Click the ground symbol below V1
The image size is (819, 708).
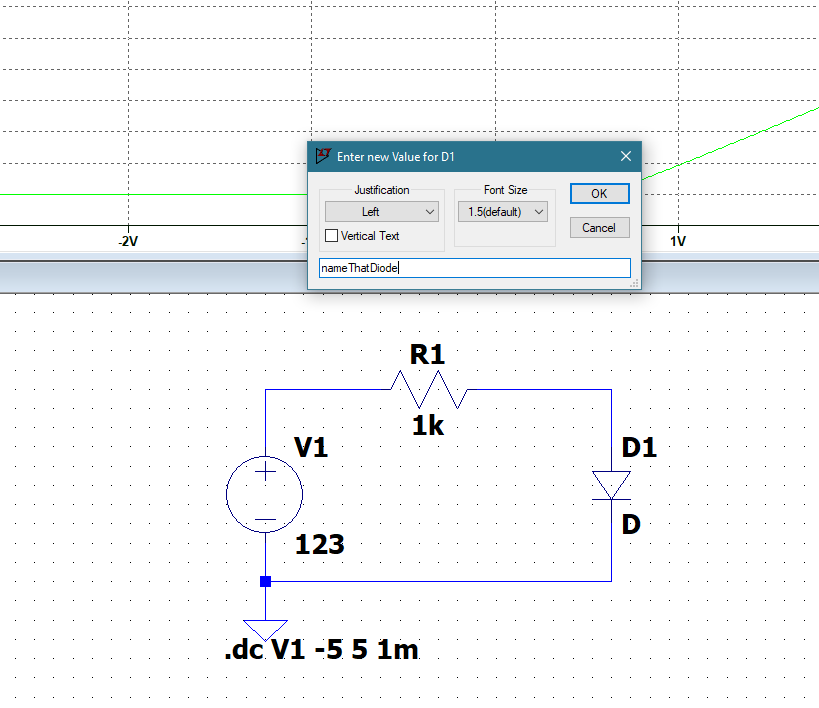[265, 629]
